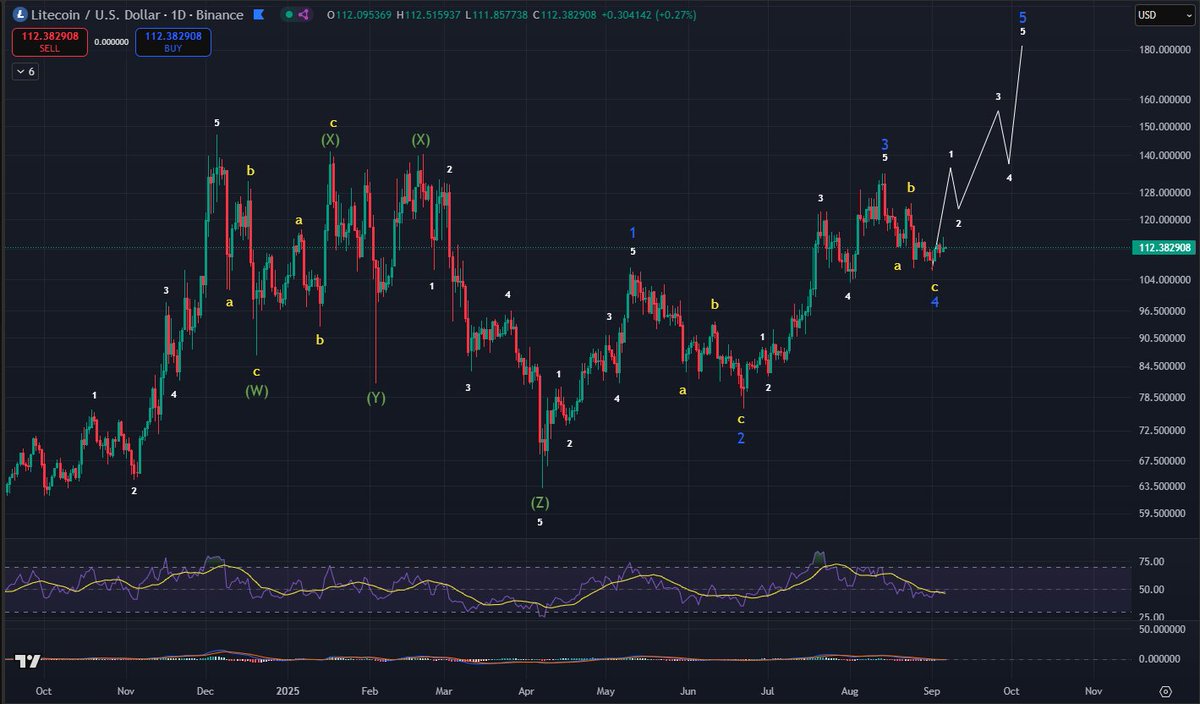Open chart settings via hexagon gear icon
The width and height of the screenshot is (1200, 704).
click(x=1165, y=691)
